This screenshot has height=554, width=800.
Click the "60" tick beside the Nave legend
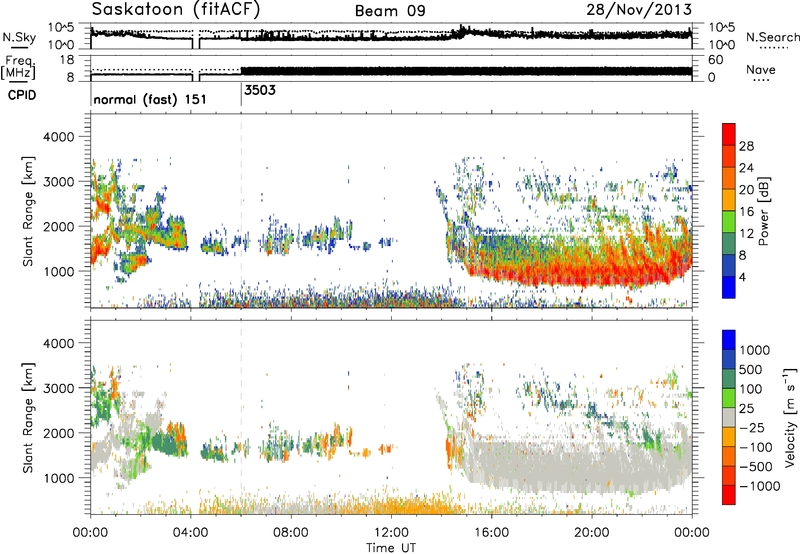click(716, 60)
